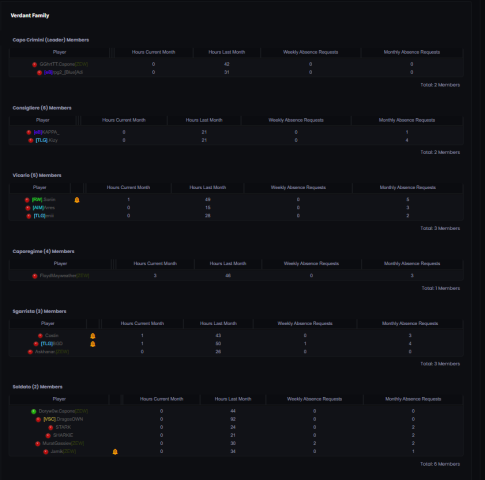
Task: Select the [AIM]Ares player name
Action: click(44, 208)
